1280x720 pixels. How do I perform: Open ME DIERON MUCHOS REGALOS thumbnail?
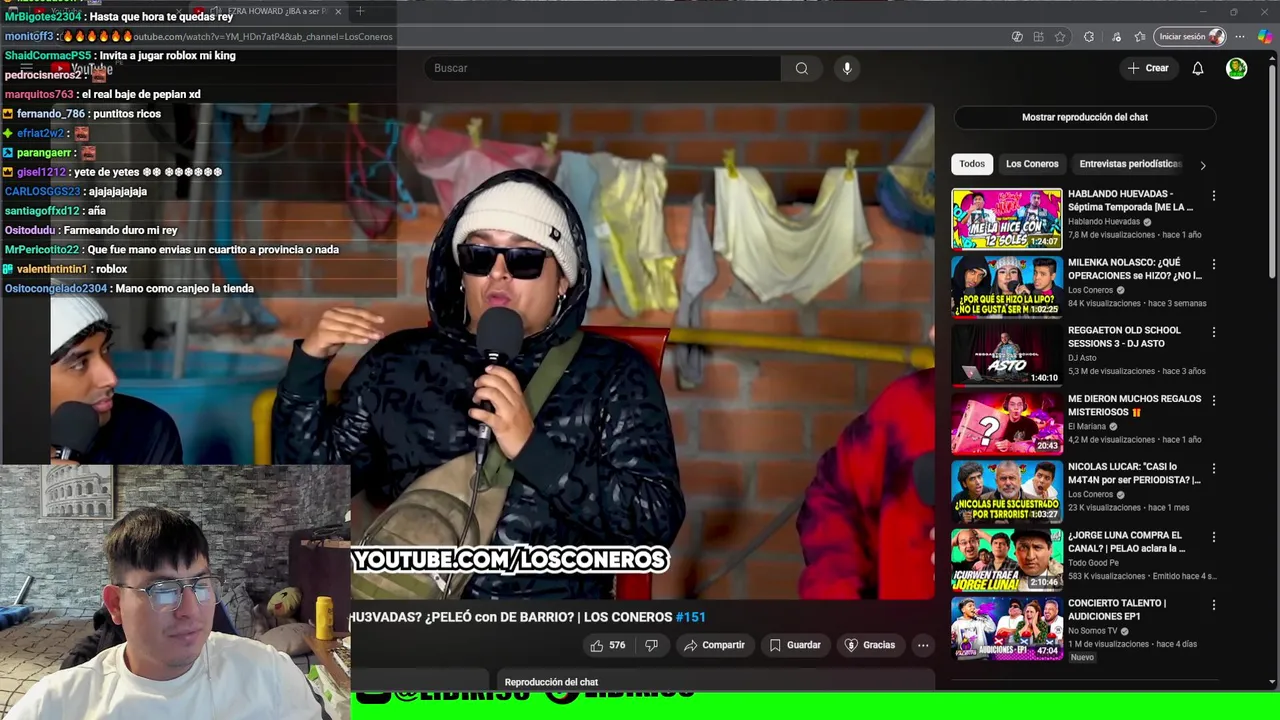[1007, 422]
